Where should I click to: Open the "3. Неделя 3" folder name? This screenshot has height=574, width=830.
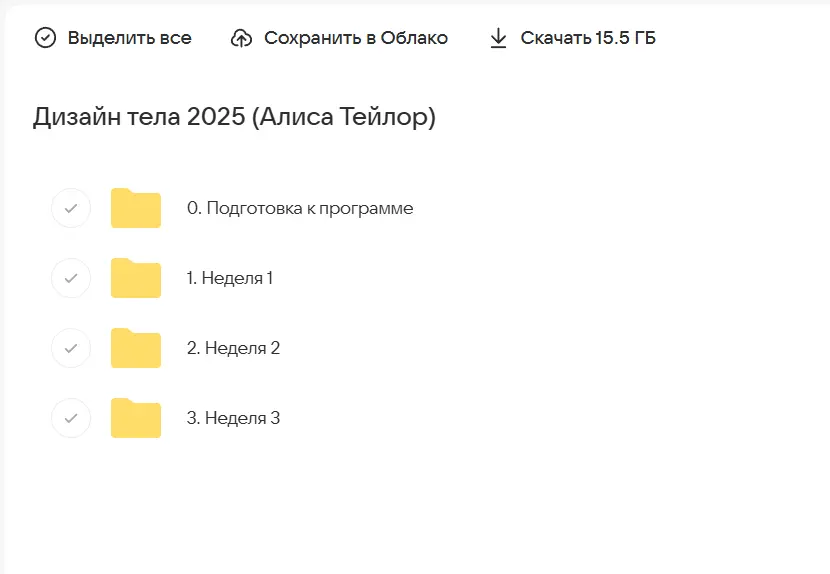[233, 418]
